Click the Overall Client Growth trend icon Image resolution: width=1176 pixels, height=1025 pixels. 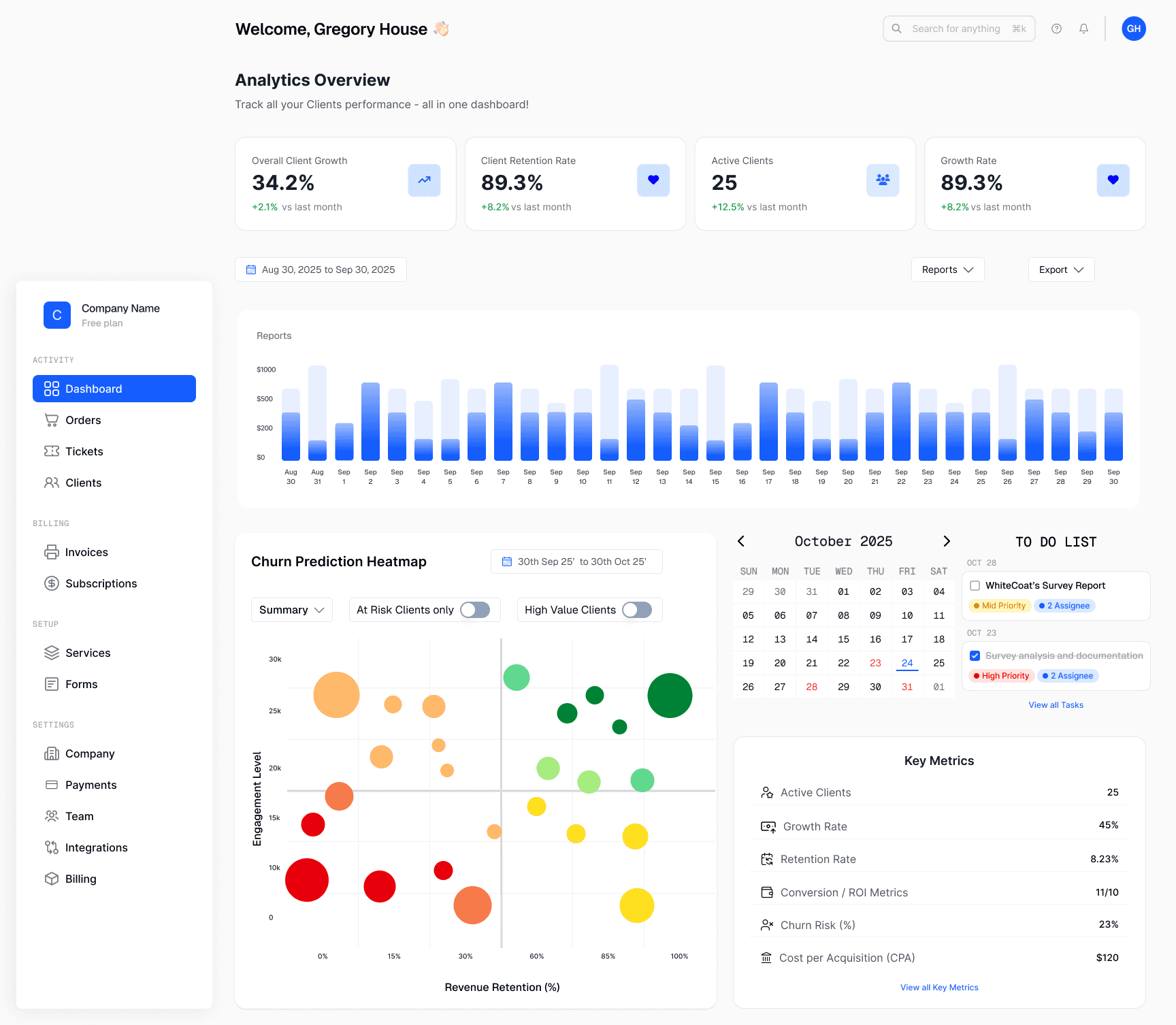[424, 180]
